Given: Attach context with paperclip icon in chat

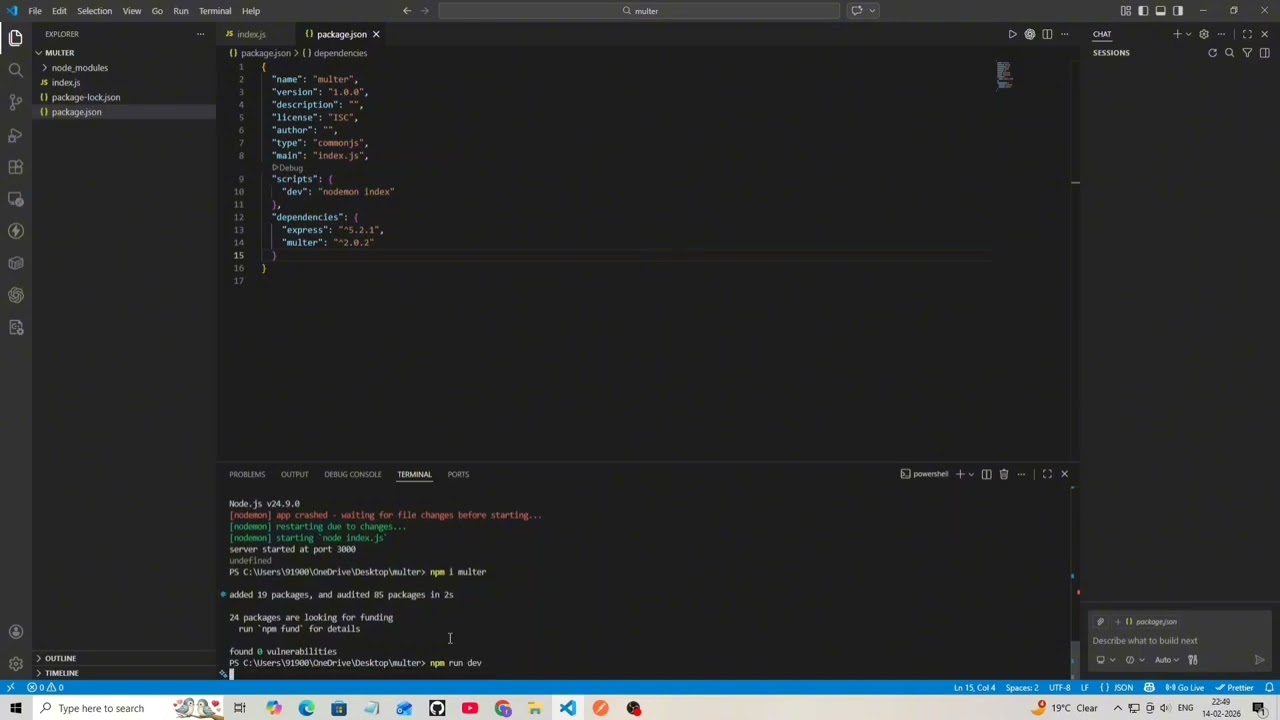Looking at the screenshot, I should tap(1100, 622).
